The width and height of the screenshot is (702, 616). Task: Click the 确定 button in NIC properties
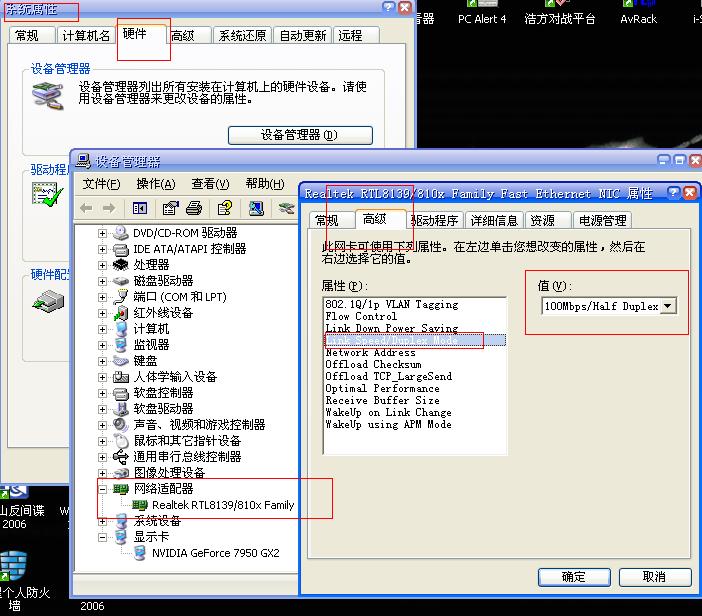pyautogui.click(x=574, y=577)
